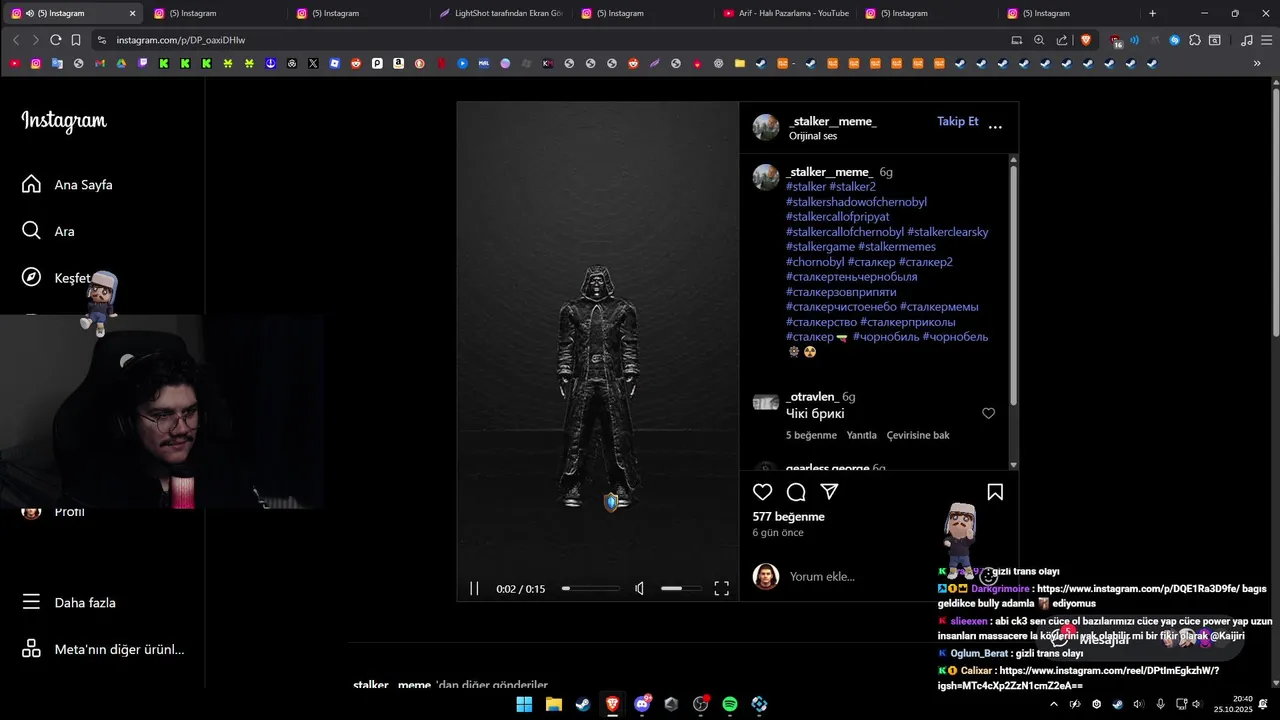Image resolution: width=1280 pixels, height=720 pixels.
Task: Open the 577 beğenme likes list
Action: point(788,517)
